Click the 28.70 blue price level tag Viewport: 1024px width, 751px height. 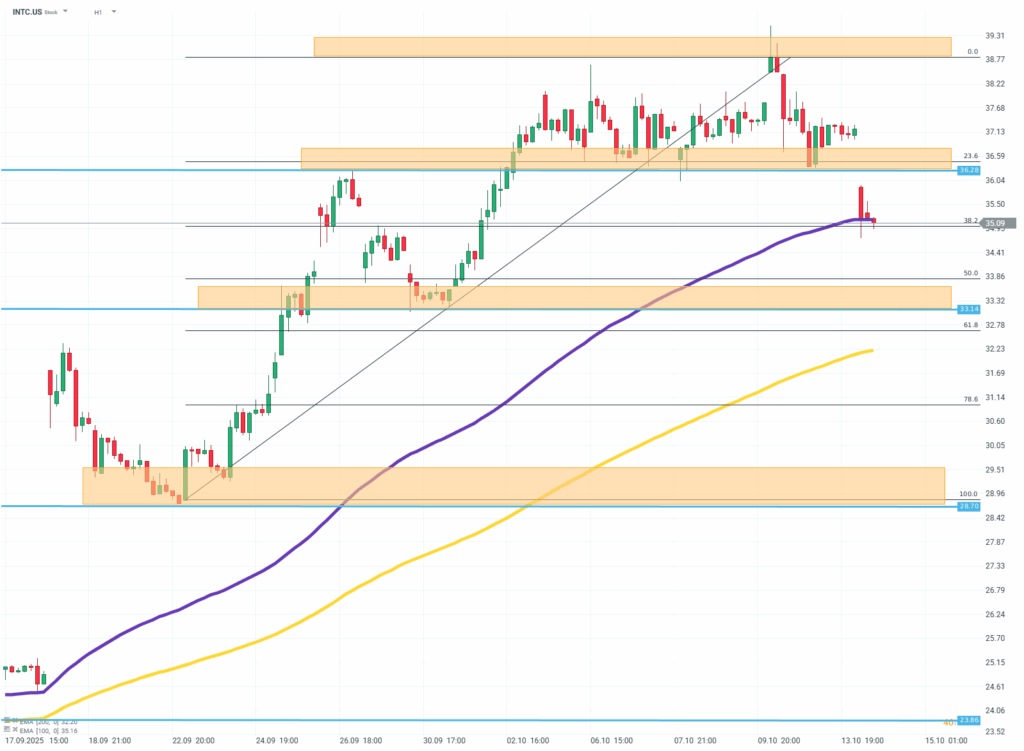(967, 507)
